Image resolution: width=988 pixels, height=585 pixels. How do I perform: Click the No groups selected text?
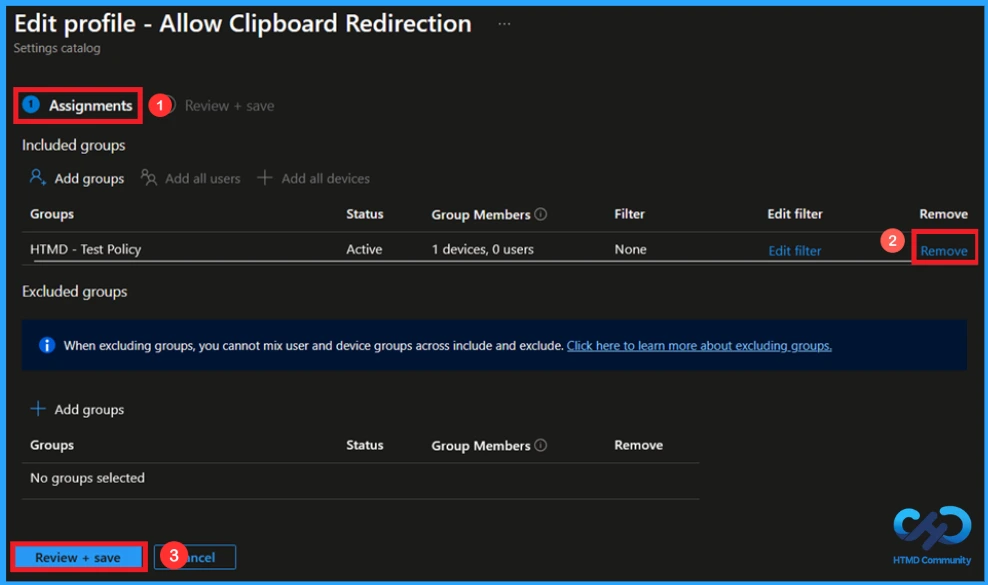87,478
